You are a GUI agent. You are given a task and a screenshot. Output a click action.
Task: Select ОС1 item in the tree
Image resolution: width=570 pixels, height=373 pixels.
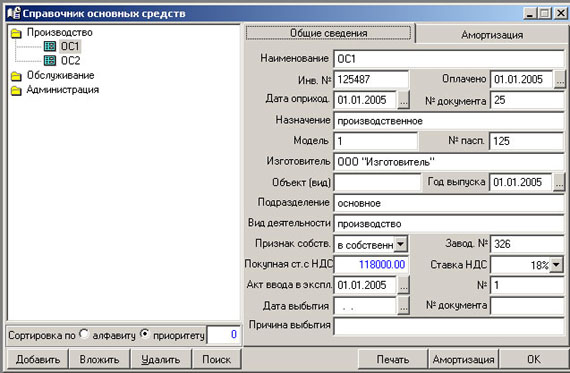(70, 46)
